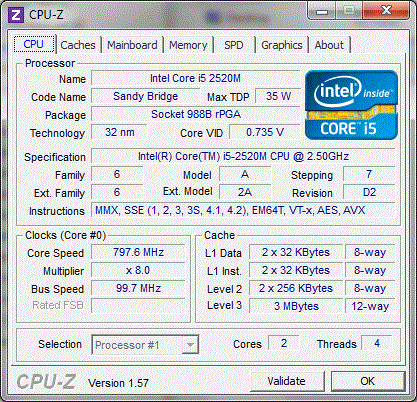Click the Core VID value 0.735 V
This screenshot has width=417, height=402.
(x=265, y=132)
